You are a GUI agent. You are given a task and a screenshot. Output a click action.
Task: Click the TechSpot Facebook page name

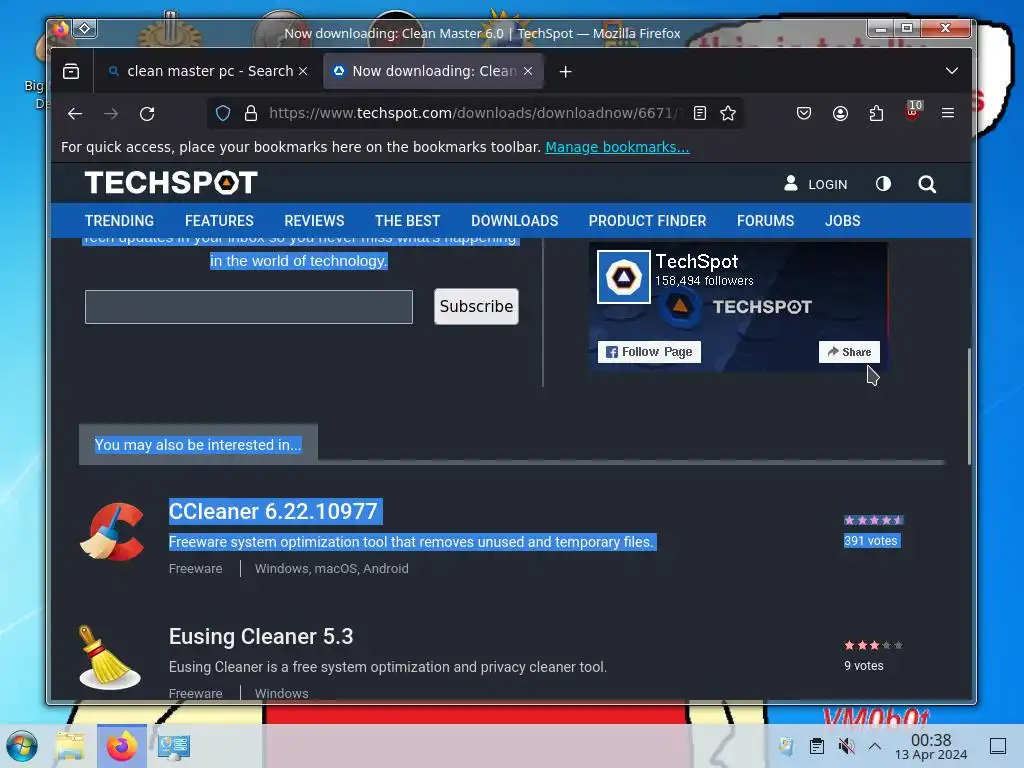[697, 261]
